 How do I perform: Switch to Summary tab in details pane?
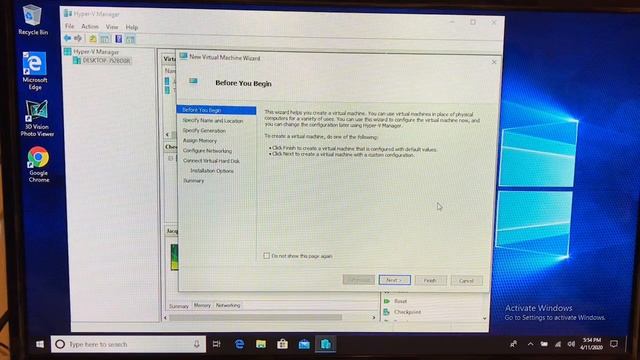179,306
